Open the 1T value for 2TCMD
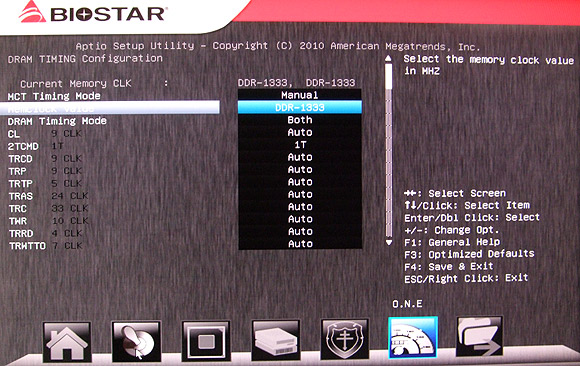 [x=300, y=145]
